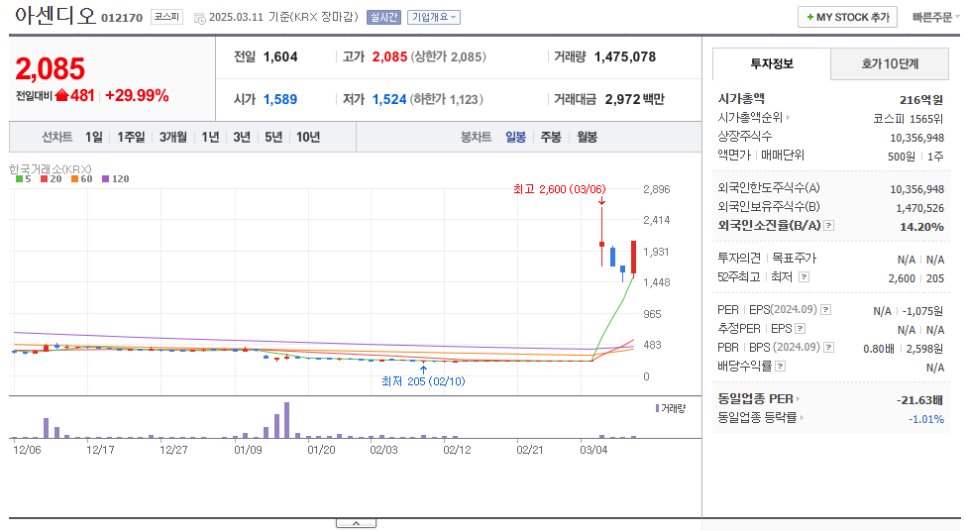Select the 3년 line chart period

tap(242, 137)
